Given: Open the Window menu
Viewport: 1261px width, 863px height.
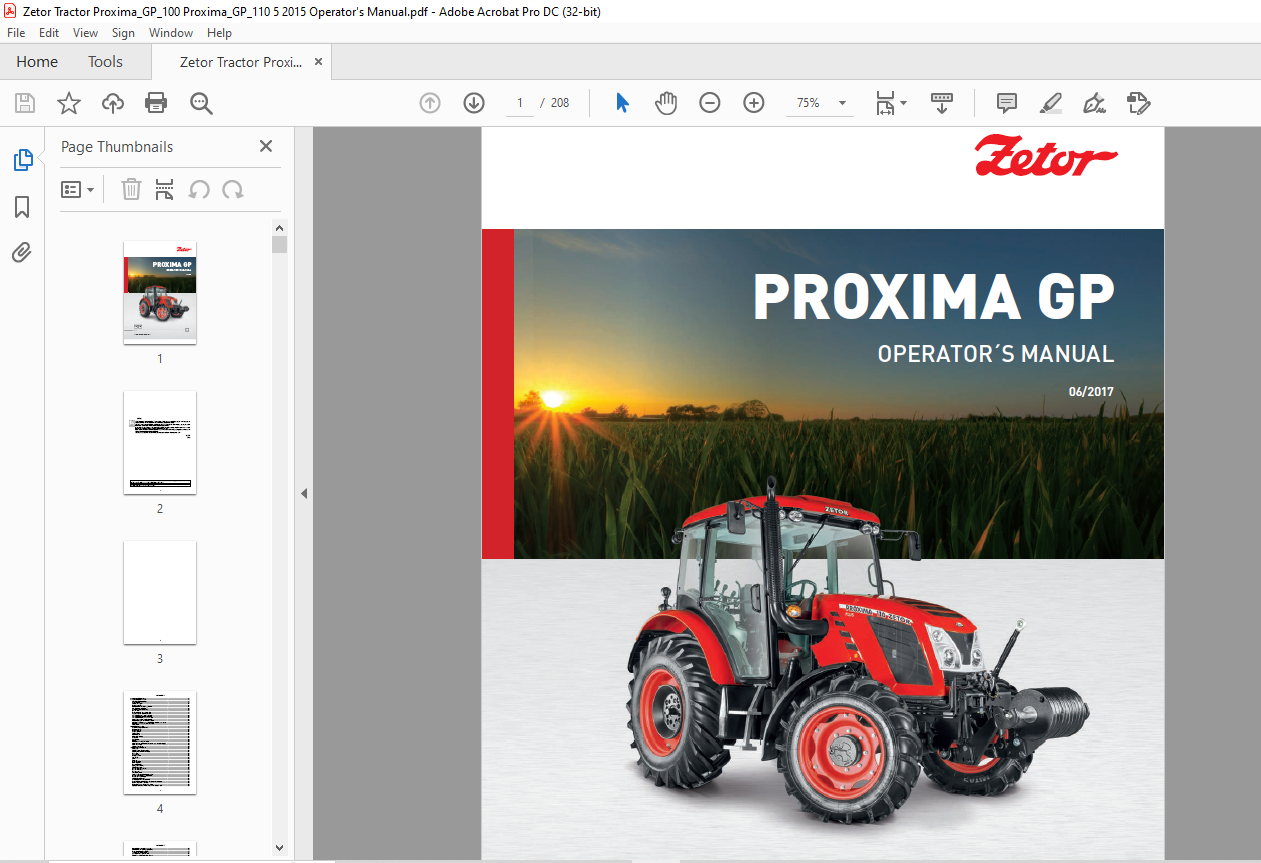Looking at the screenshot, I should [171, 33].
